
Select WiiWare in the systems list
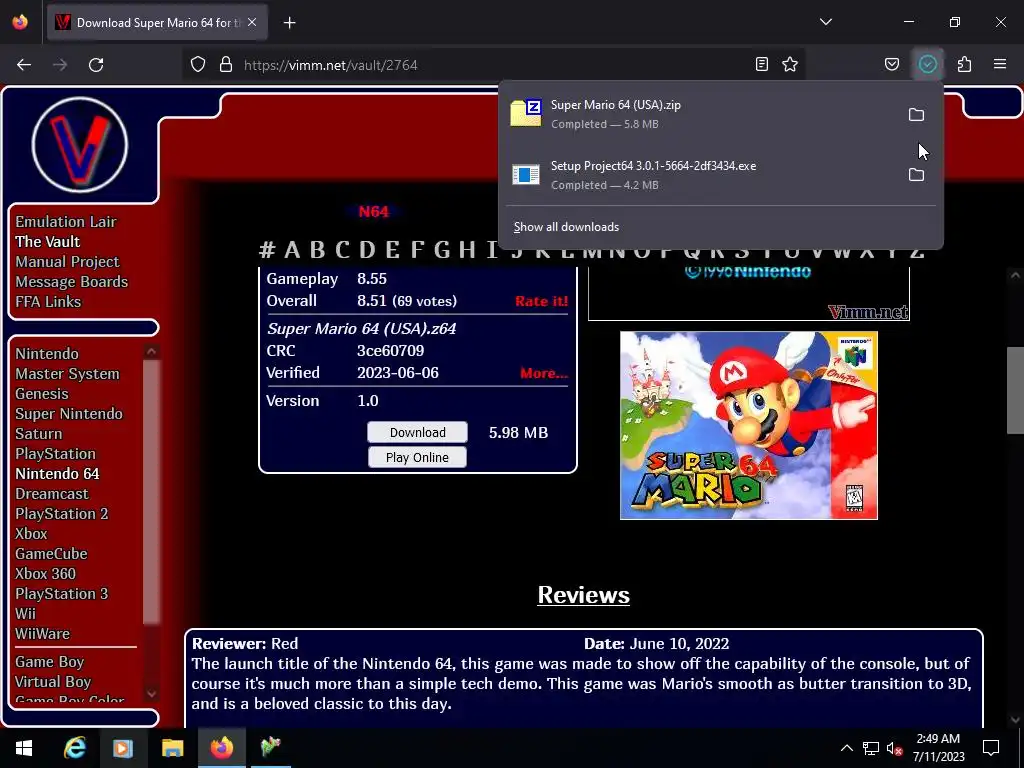[42, 634]
